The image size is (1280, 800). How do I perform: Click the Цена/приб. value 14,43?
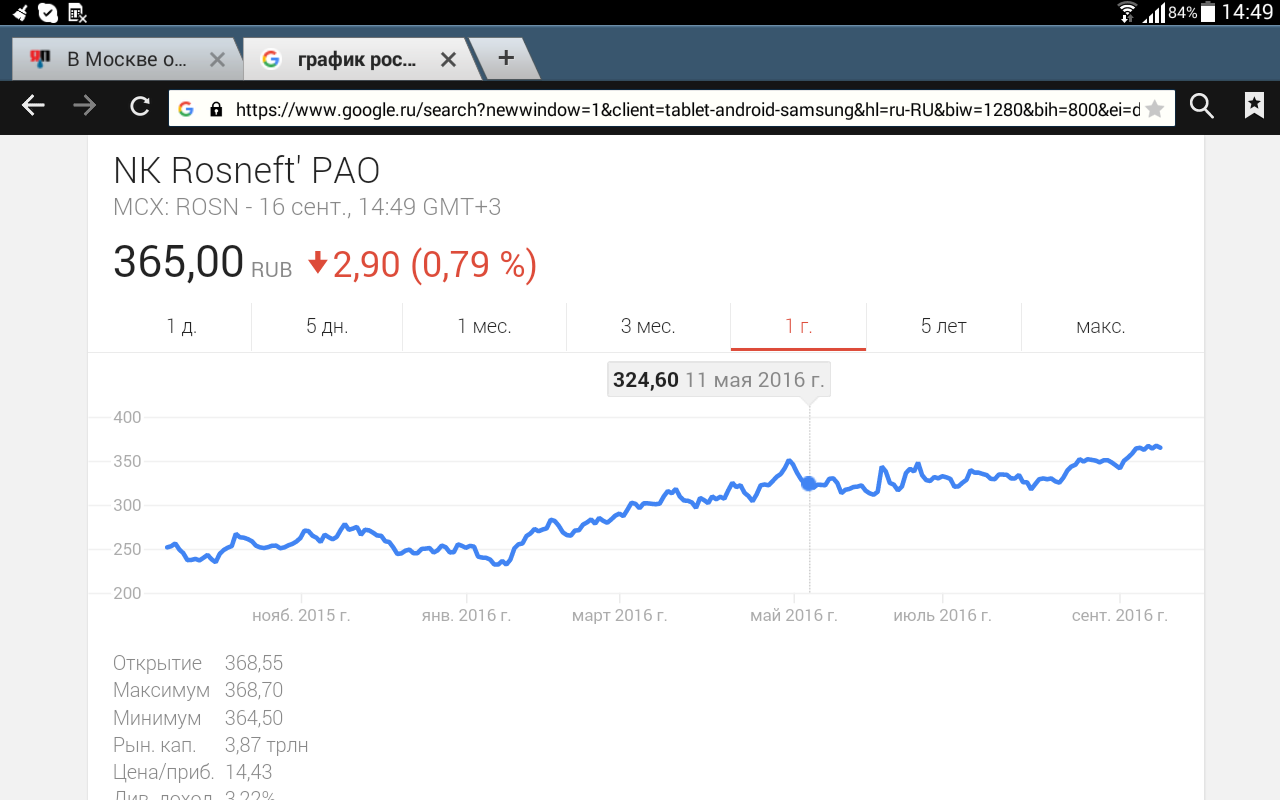(248, 772)
